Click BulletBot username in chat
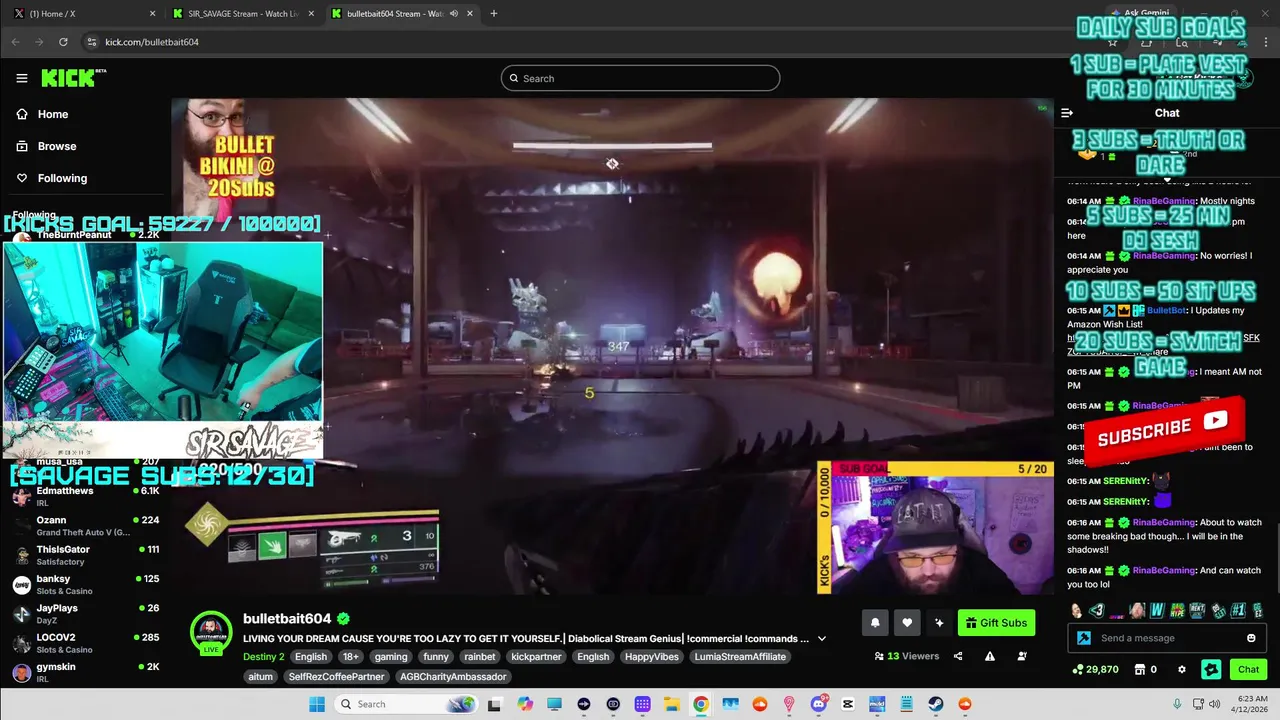 [1167, 310]
